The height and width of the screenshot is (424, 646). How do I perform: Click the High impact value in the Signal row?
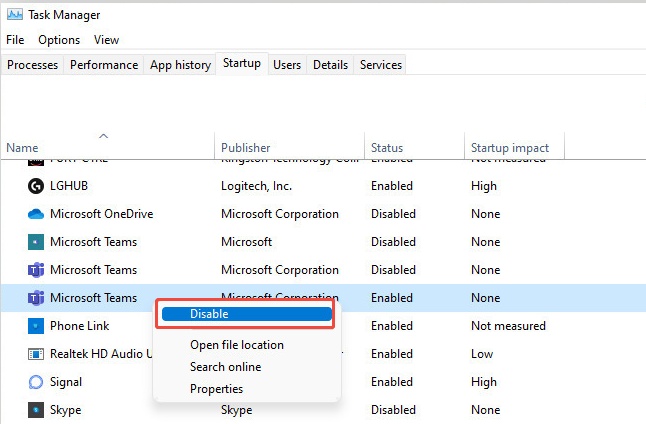point(484,382)
